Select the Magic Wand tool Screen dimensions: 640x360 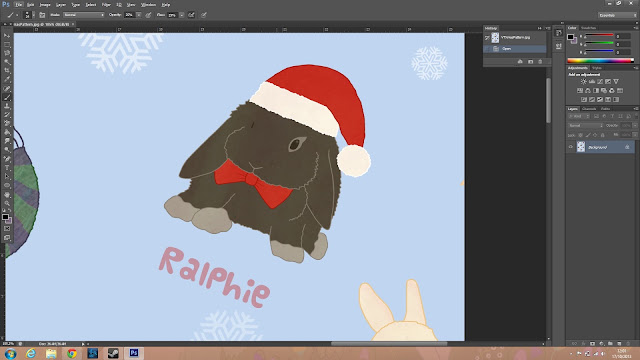(7, 62)
